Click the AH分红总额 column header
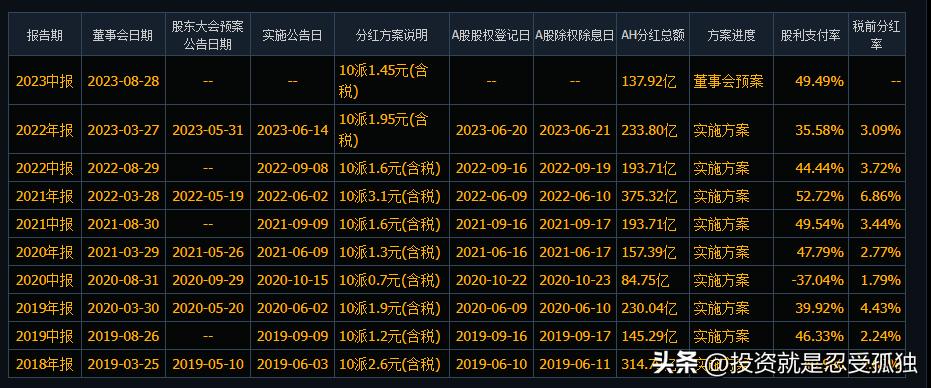Image resolution: width=931 pixels, height=388 pixels. click(x=653, y=35)
